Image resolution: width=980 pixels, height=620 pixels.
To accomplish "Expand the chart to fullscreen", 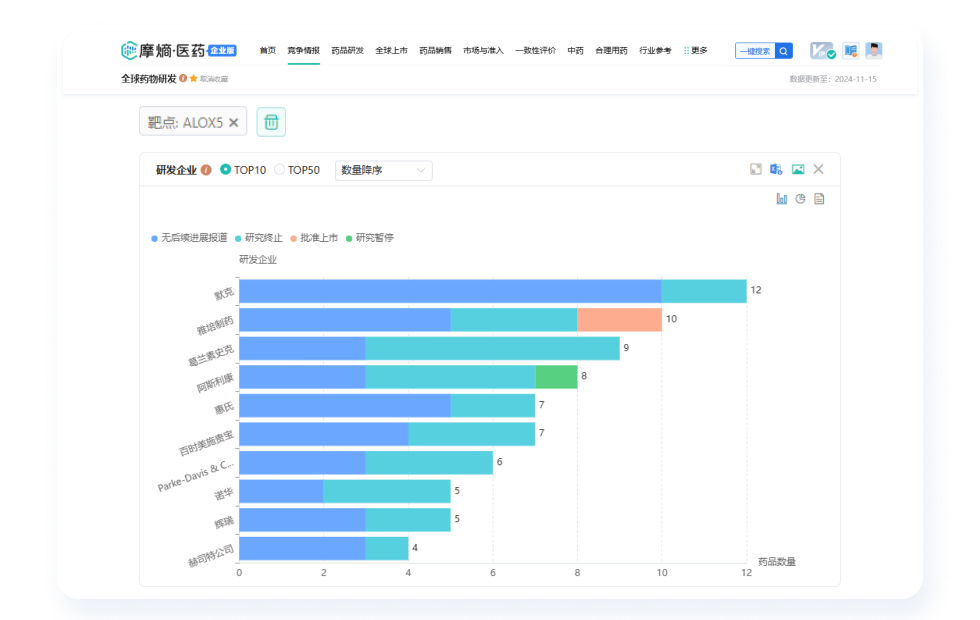I will [x=756, y=169].
